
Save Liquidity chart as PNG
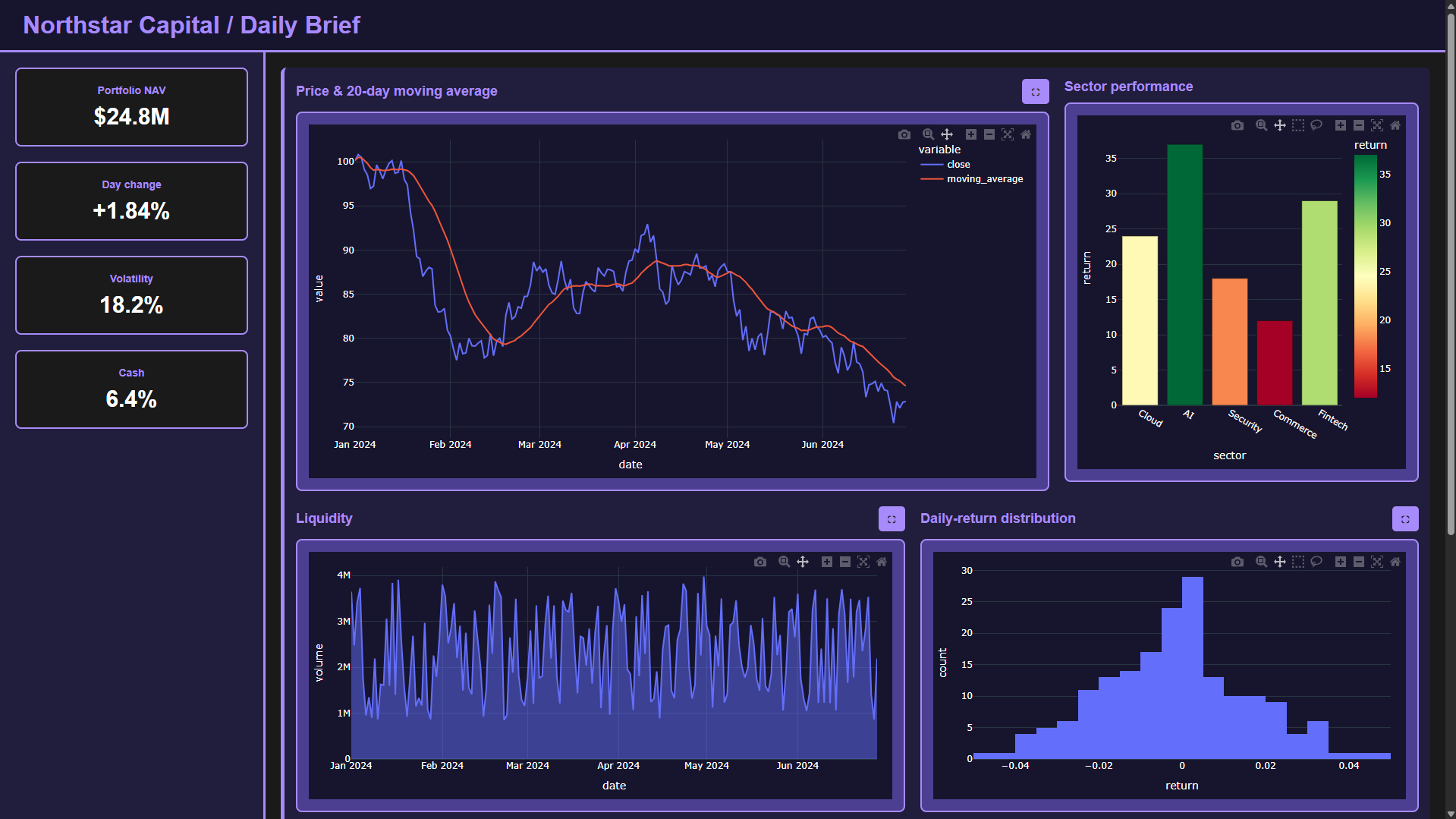760,562
